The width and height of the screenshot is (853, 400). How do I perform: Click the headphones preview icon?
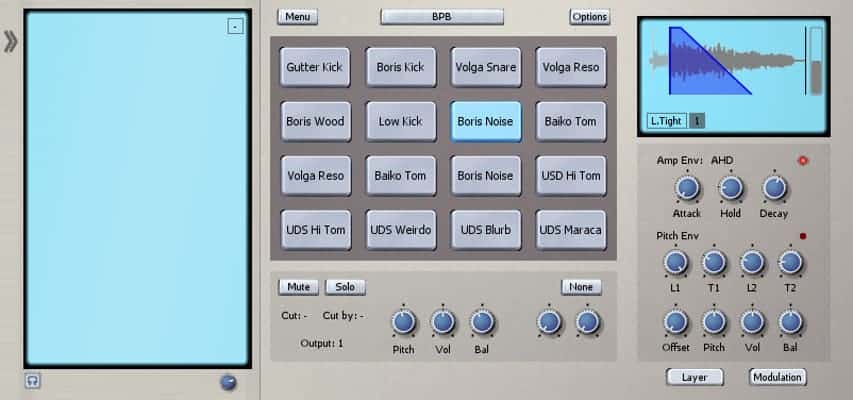tap(33, 381)
